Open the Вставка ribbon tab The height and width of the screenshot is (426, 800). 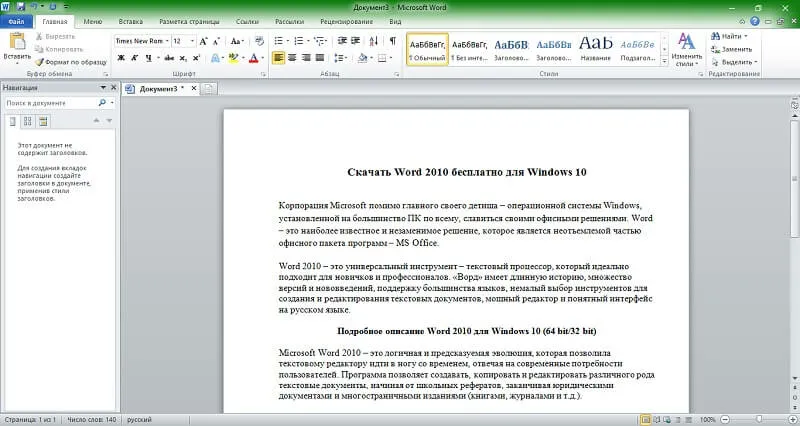click(130, 20)
